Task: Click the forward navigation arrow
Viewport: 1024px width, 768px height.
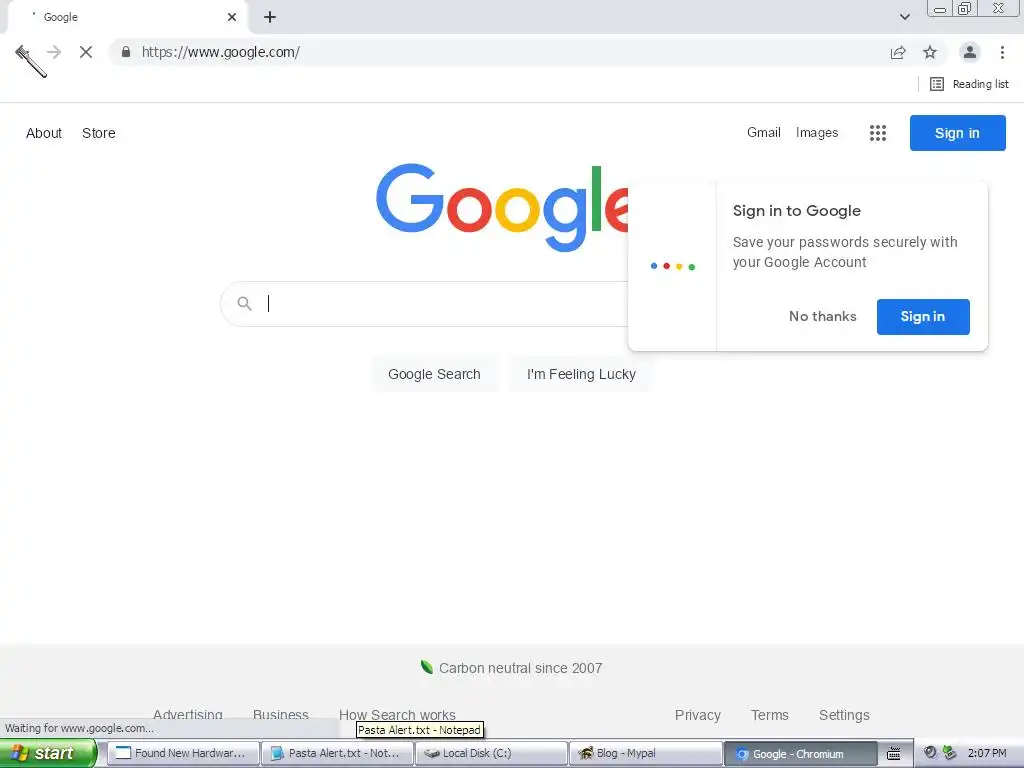Action: 54,52
